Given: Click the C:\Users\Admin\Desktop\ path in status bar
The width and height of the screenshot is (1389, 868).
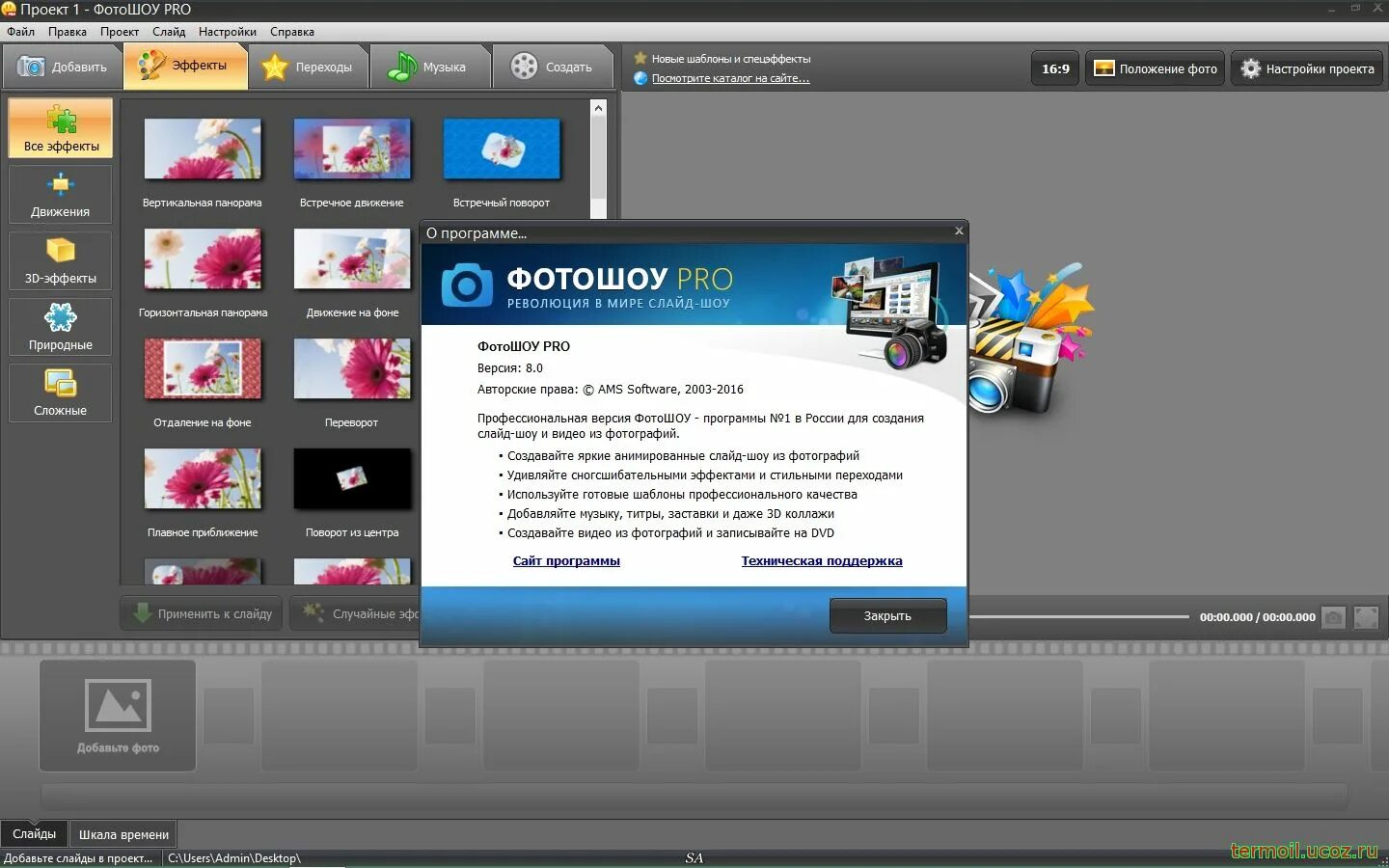Looking at the screenshot, I should coord(234,857).
